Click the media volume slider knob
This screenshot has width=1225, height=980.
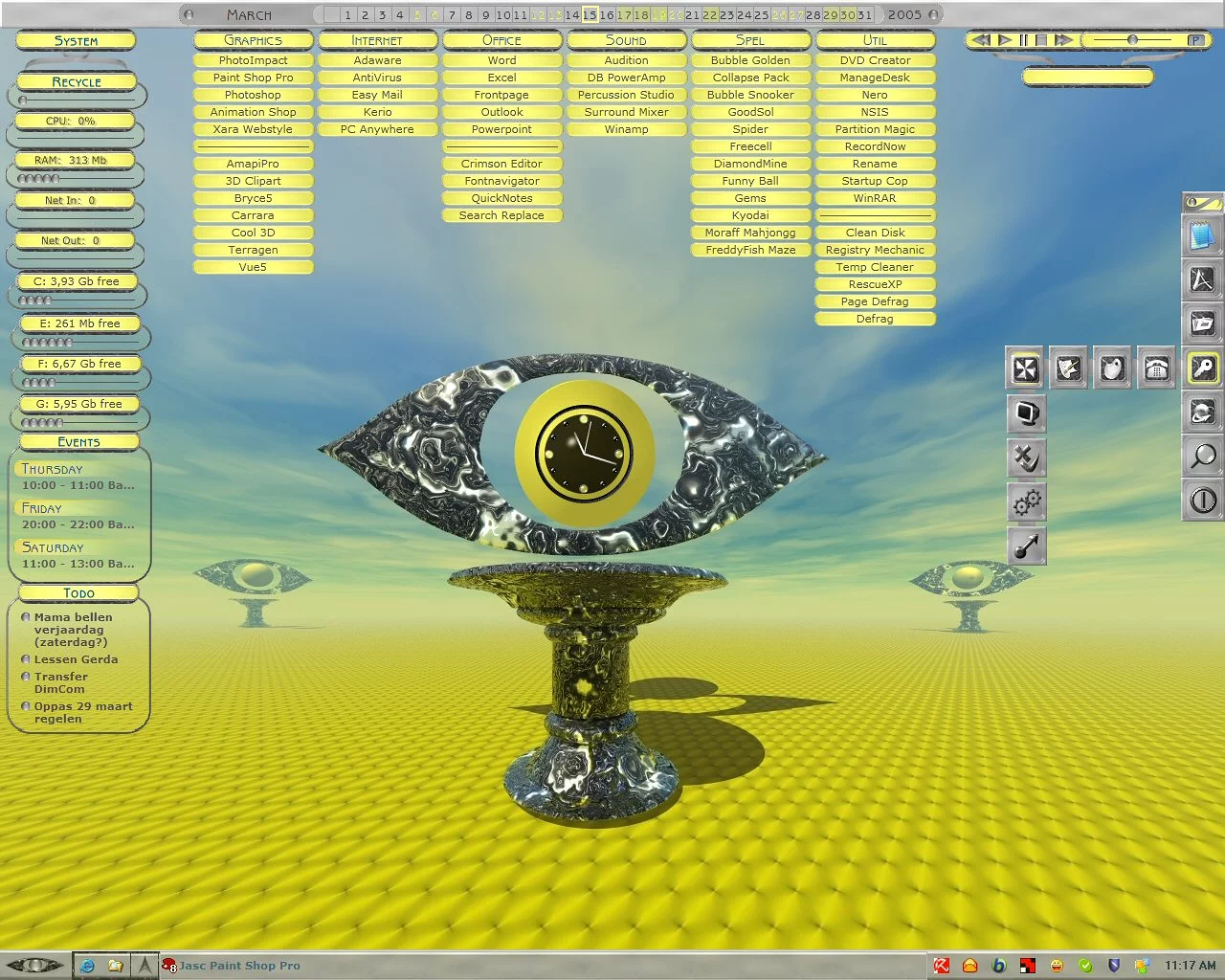click(1132, 40)
